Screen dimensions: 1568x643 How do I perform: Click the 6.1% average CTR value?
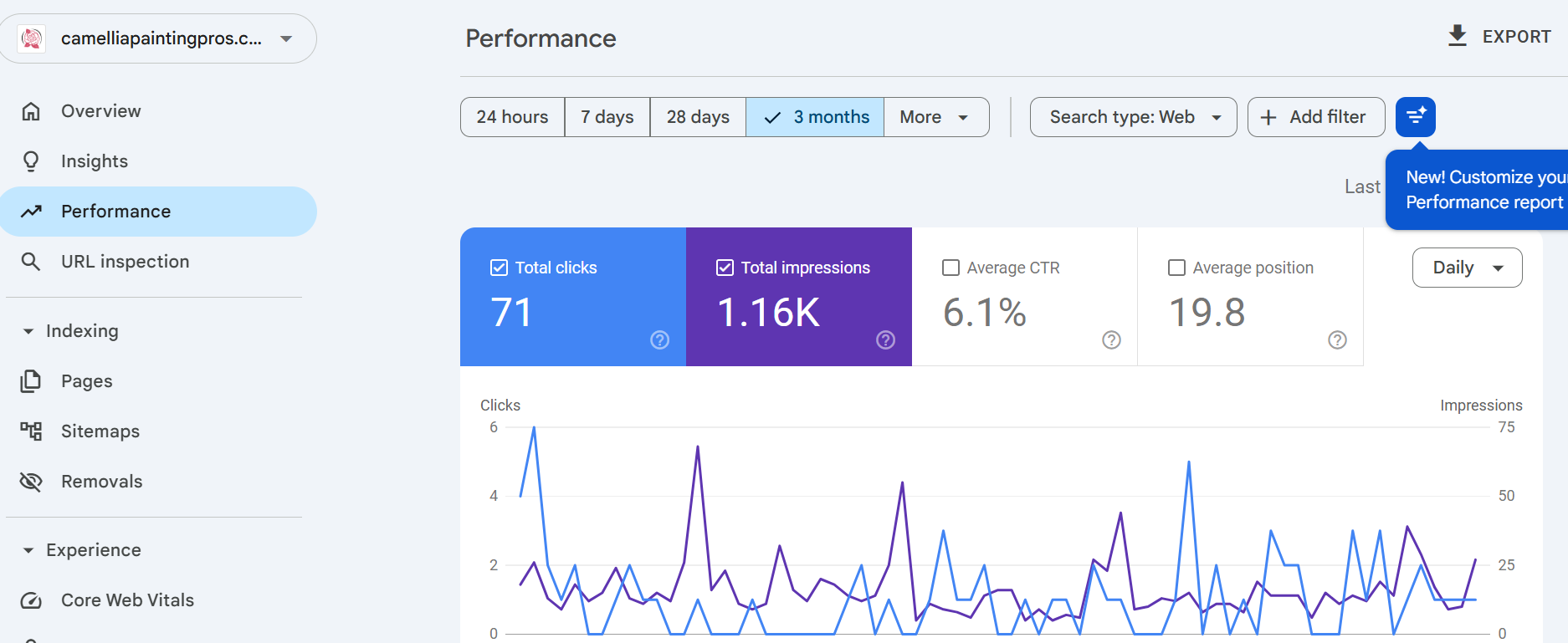coord(985,313)
